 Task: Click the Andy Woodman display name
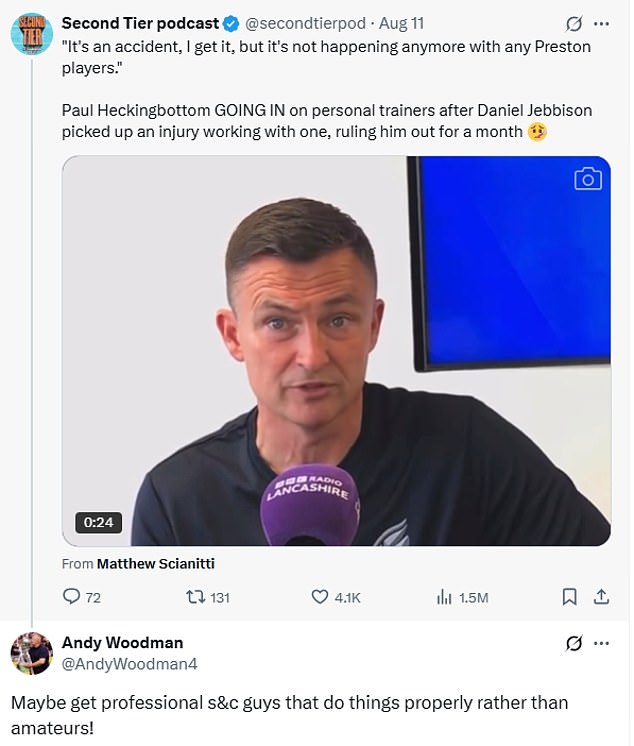122,642
